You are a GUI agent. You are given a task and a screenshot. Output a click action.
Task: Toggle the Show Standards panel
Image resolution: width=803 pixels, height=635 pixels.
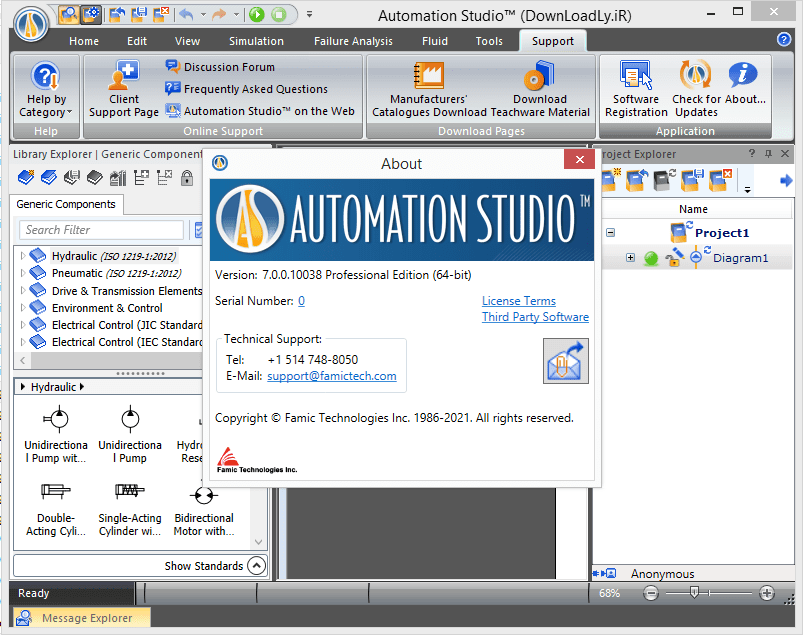tap(256, 566)
